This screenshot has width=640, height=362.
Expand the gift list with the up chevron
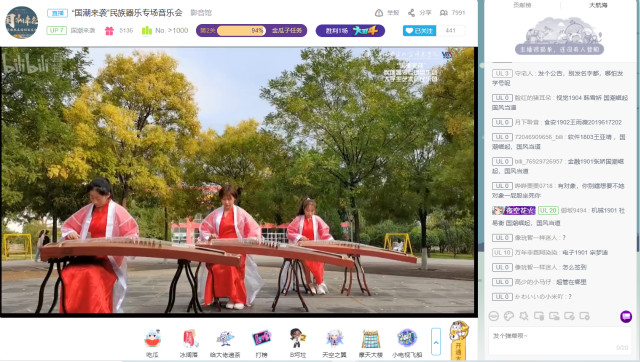[436, 342]
